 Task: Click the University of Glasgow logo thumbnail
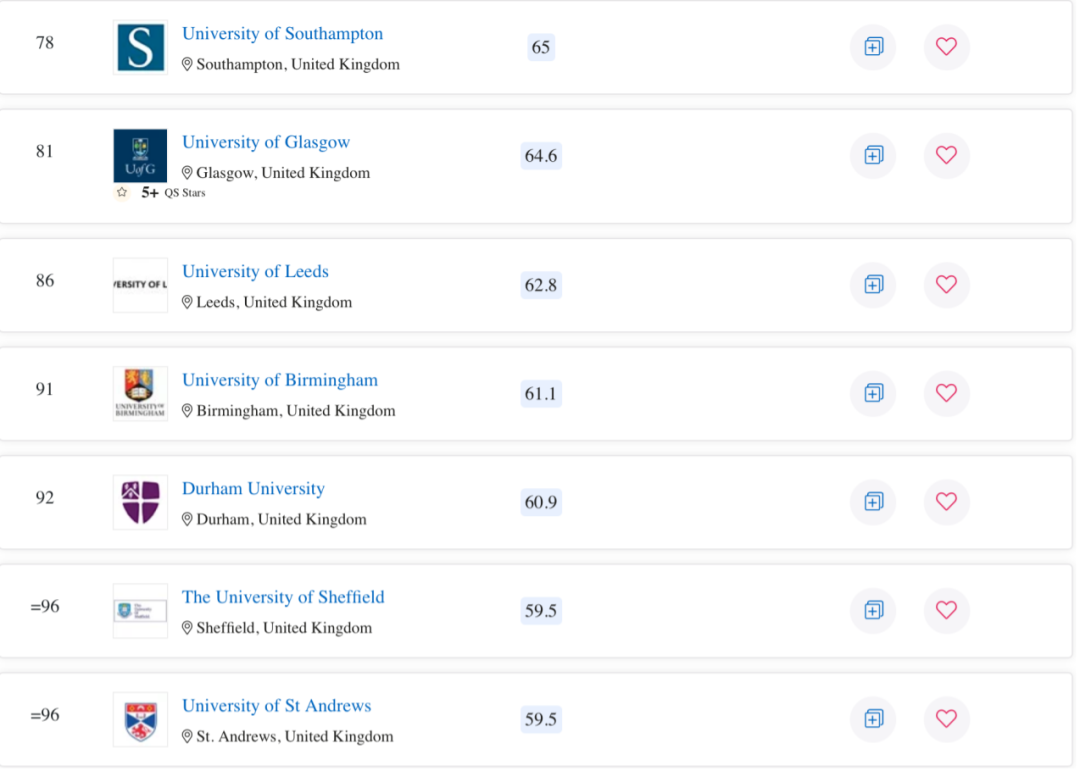(141, 156)
